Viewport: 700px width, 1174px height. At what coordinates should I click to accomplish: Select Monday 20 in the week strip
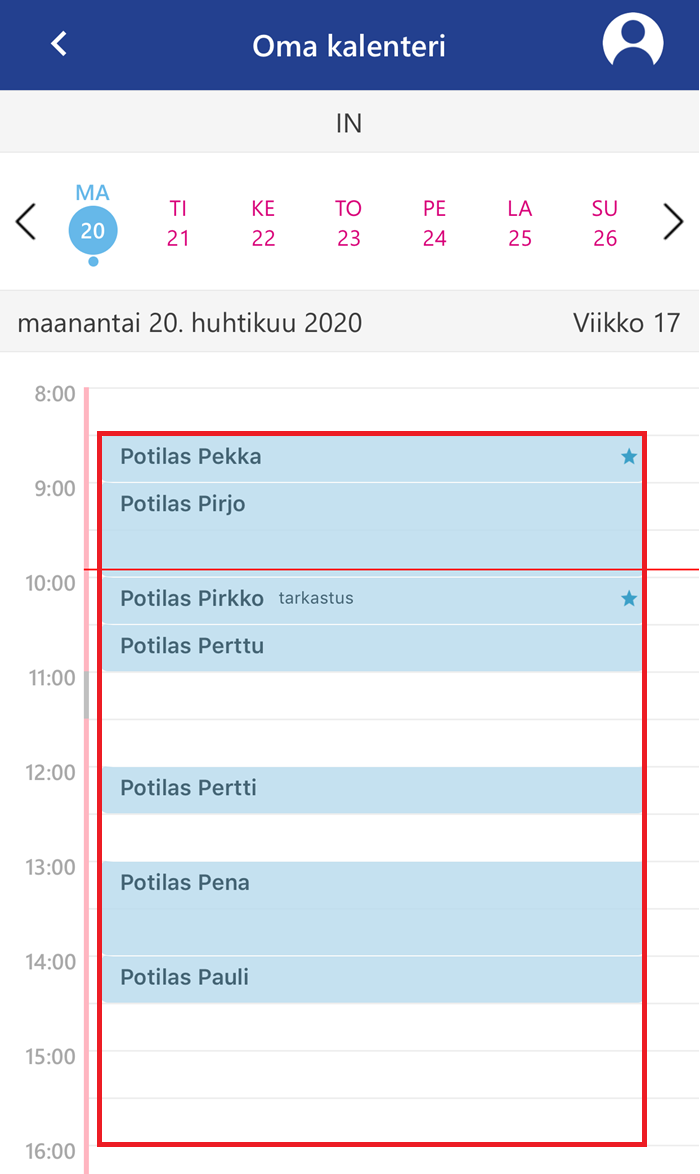[93, 222]
